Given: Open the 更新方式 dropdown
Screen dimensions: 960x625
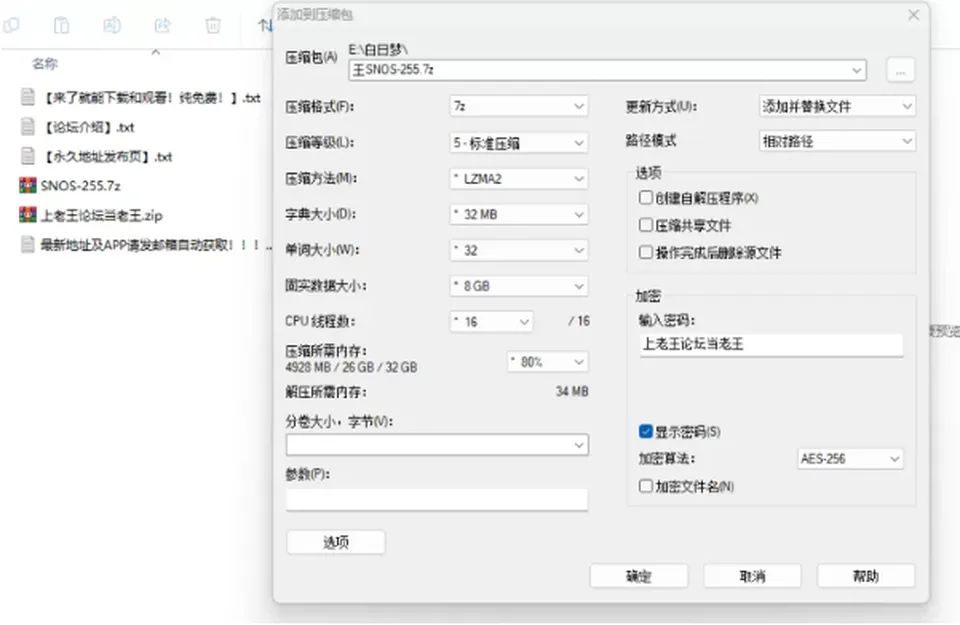Looking at the screenshot, I should [x=837, y=107].
